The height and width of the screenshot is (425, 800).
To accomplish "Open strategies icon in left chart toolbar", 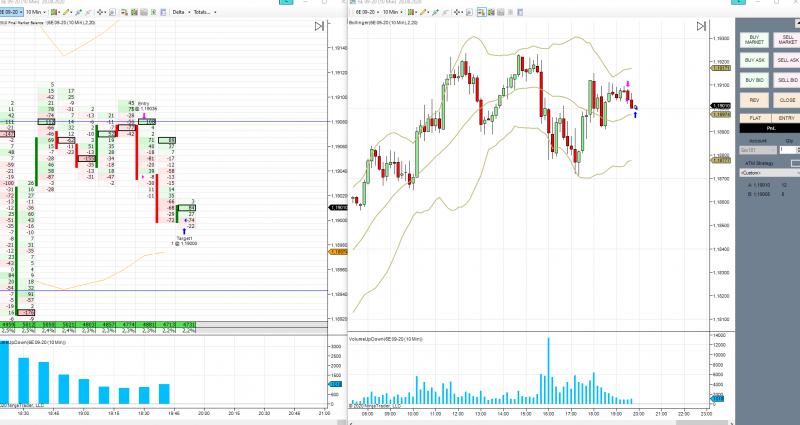I will 88,12.
